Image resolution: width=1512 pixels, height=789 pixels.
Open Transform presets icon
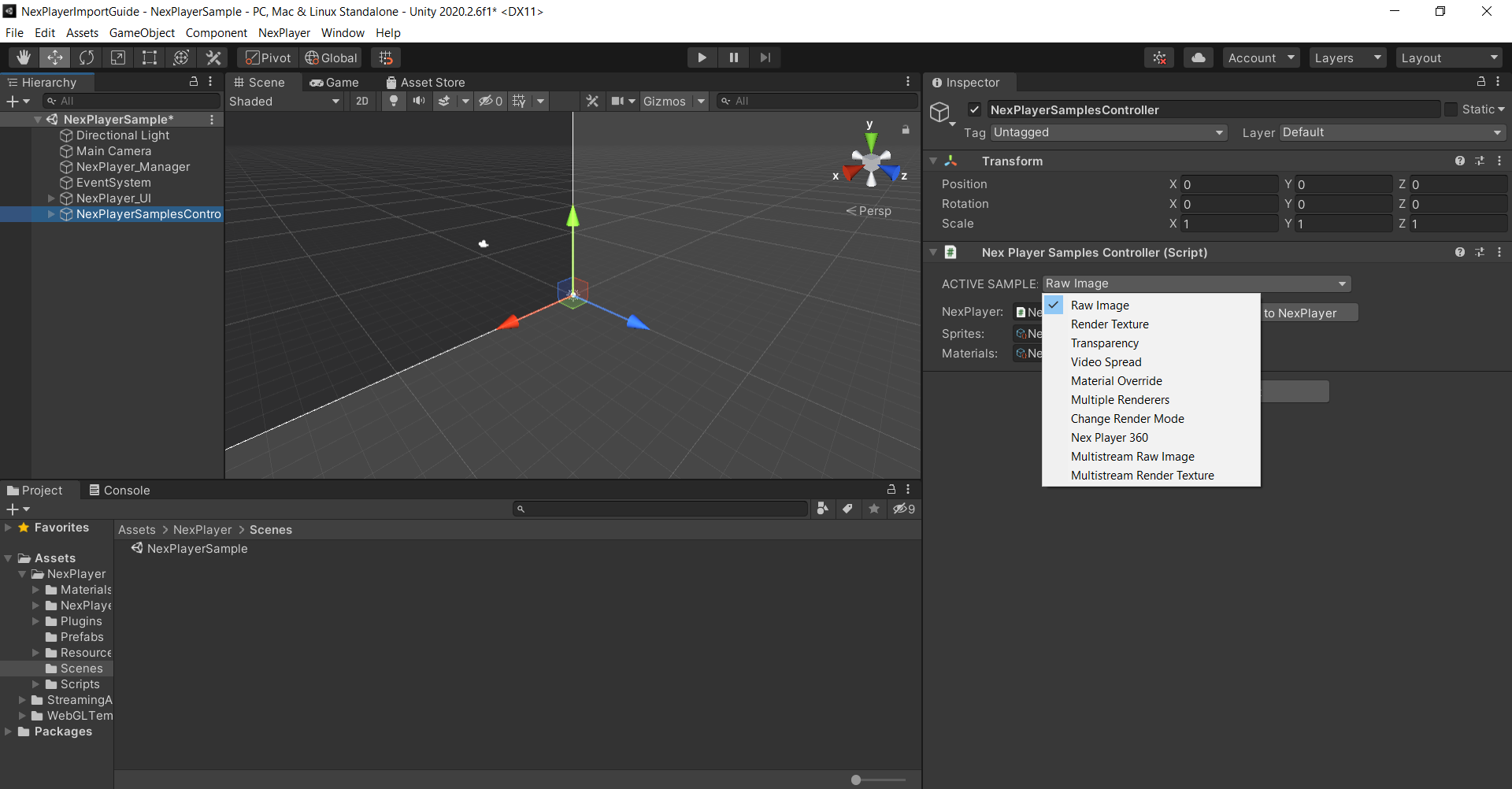coord(1480,161)
